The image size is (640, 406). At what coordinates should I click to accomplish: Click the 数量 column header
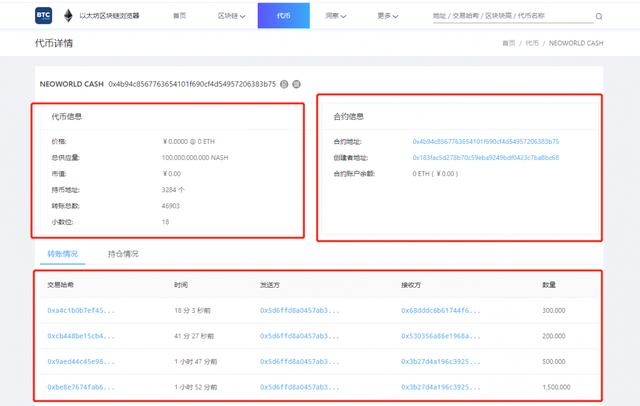[549, 285]
